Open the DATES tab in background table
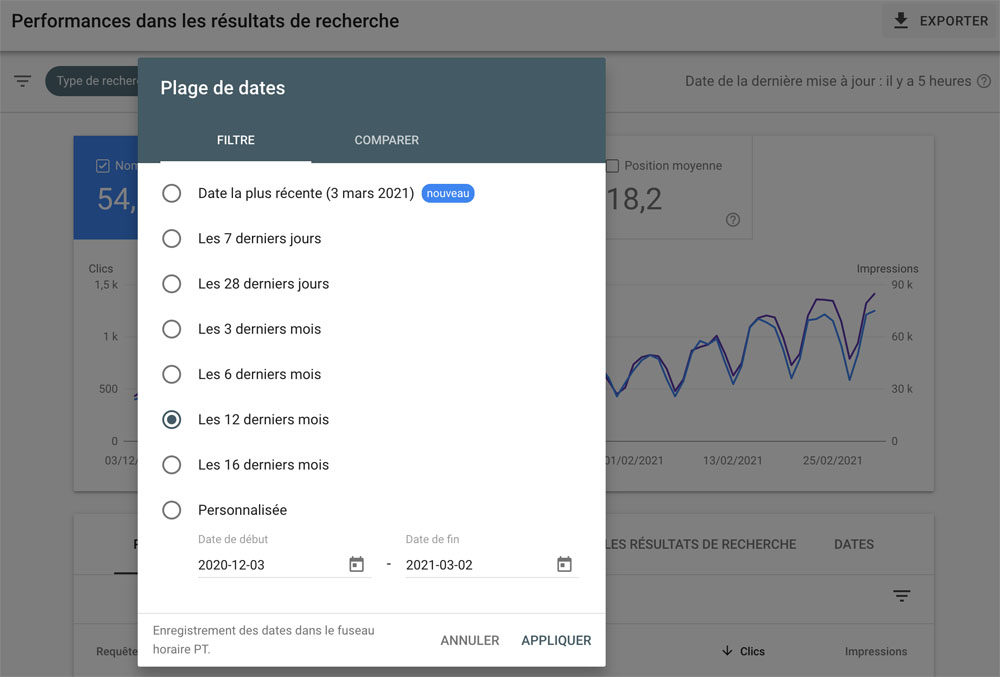This screenshot has width=1000, height=677. click(853, 544)
